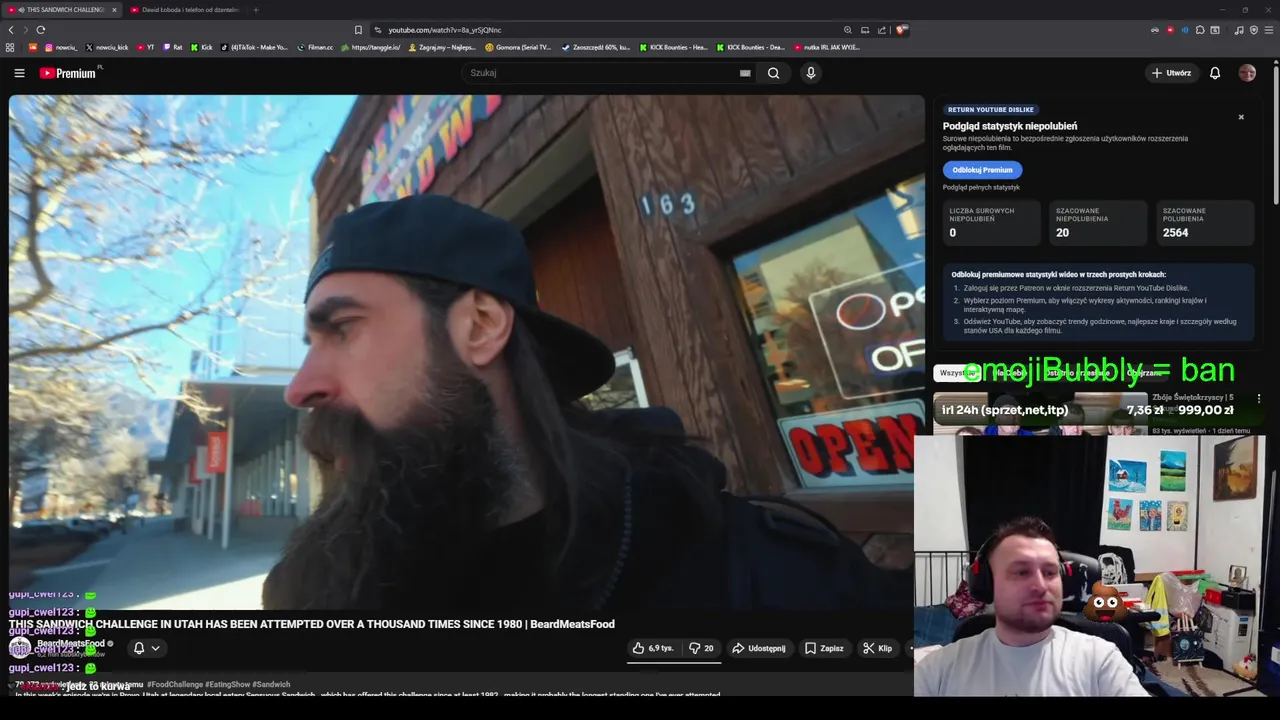
Task: Open the Brave VPN shield icon
Action: (1253, 30)
